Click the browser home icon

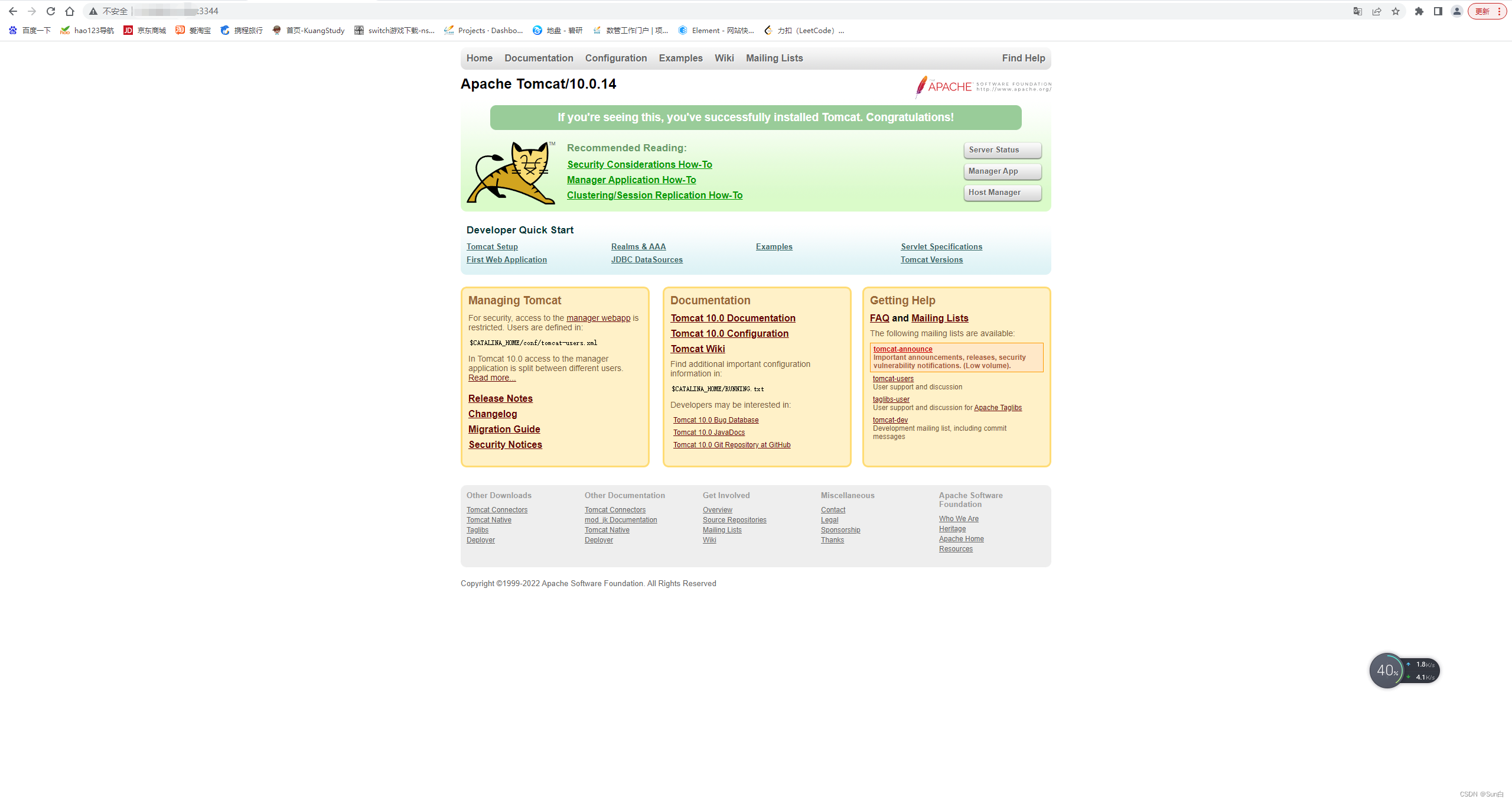coord(70,11)
